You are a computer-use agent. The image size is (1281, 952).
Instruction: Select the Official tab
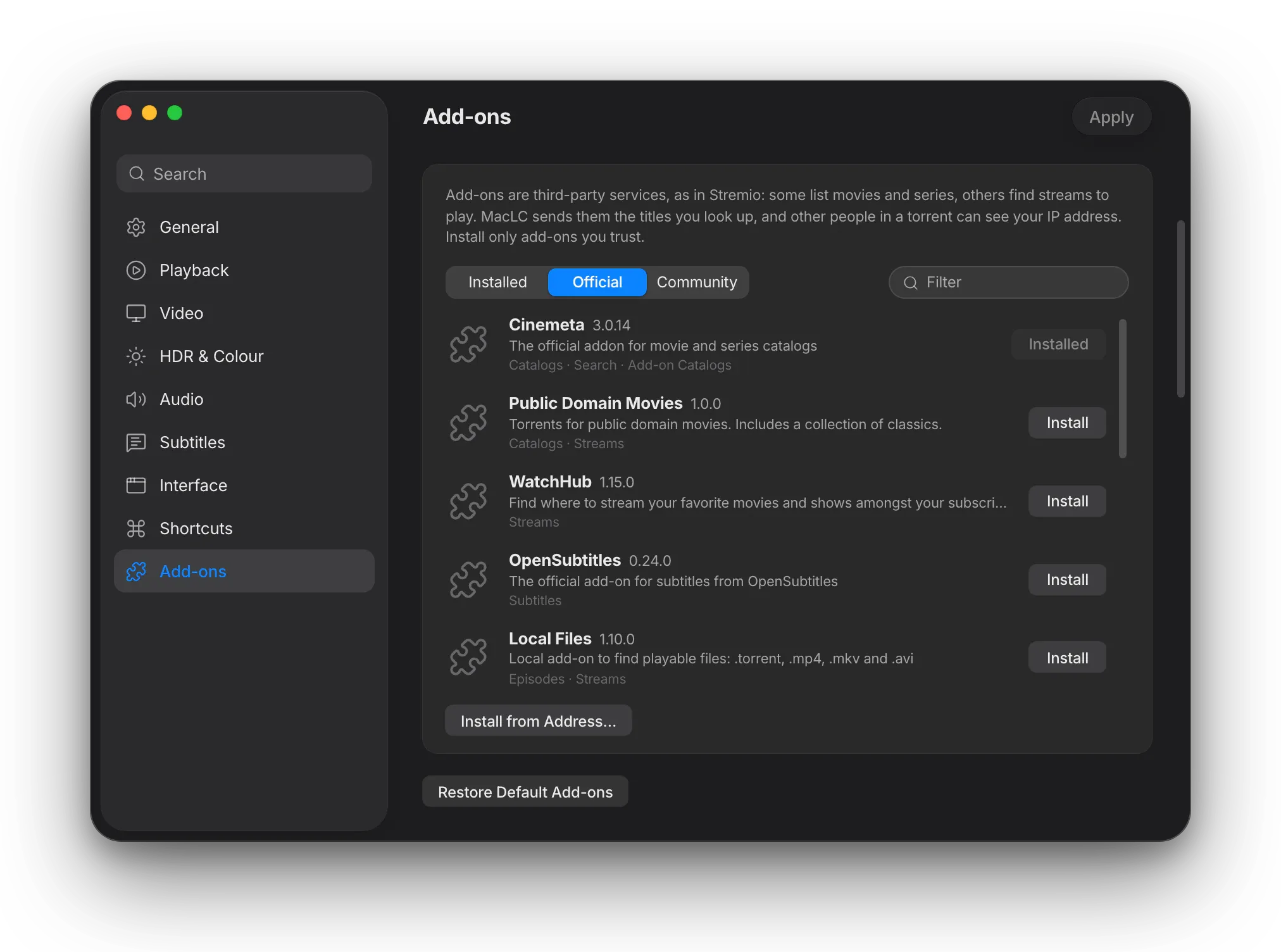pyautogui.click(x=597, y=282)
